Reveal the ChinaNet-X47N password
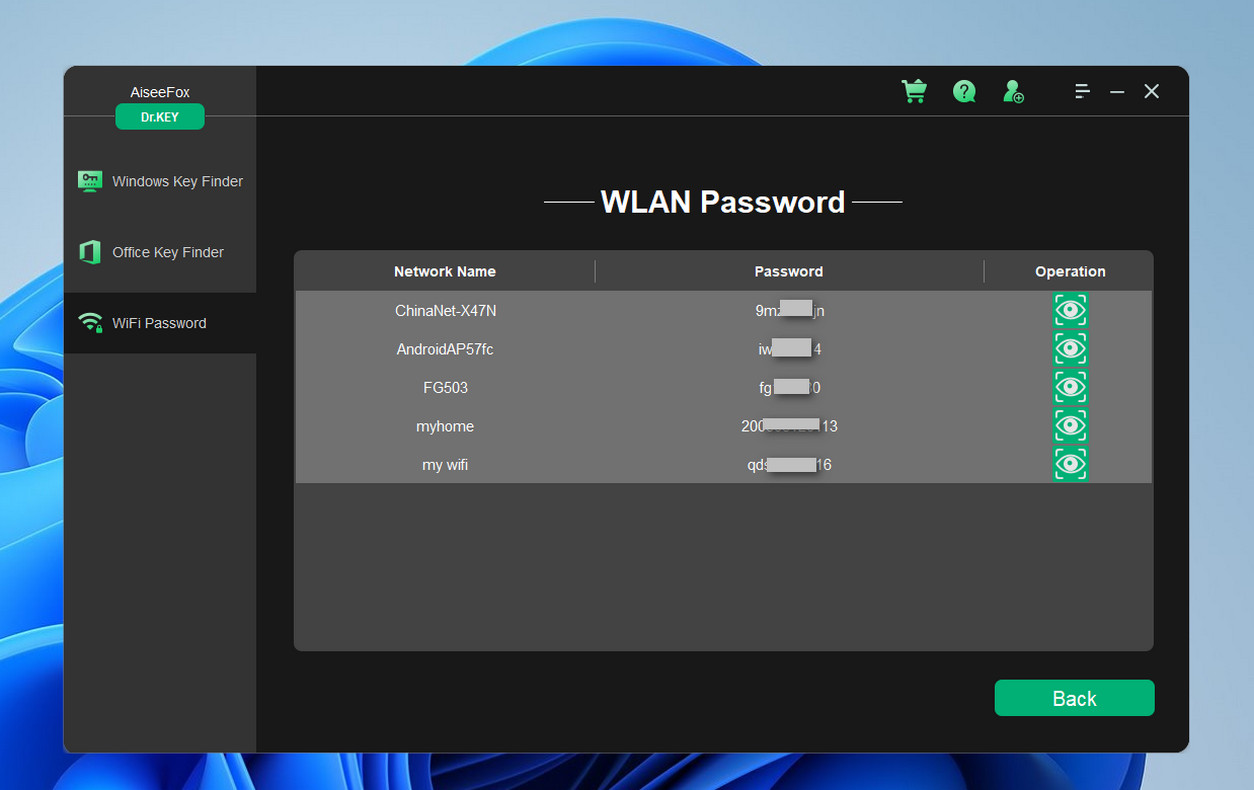The width and height of the screenshot is (1254, 790). 1070,310
